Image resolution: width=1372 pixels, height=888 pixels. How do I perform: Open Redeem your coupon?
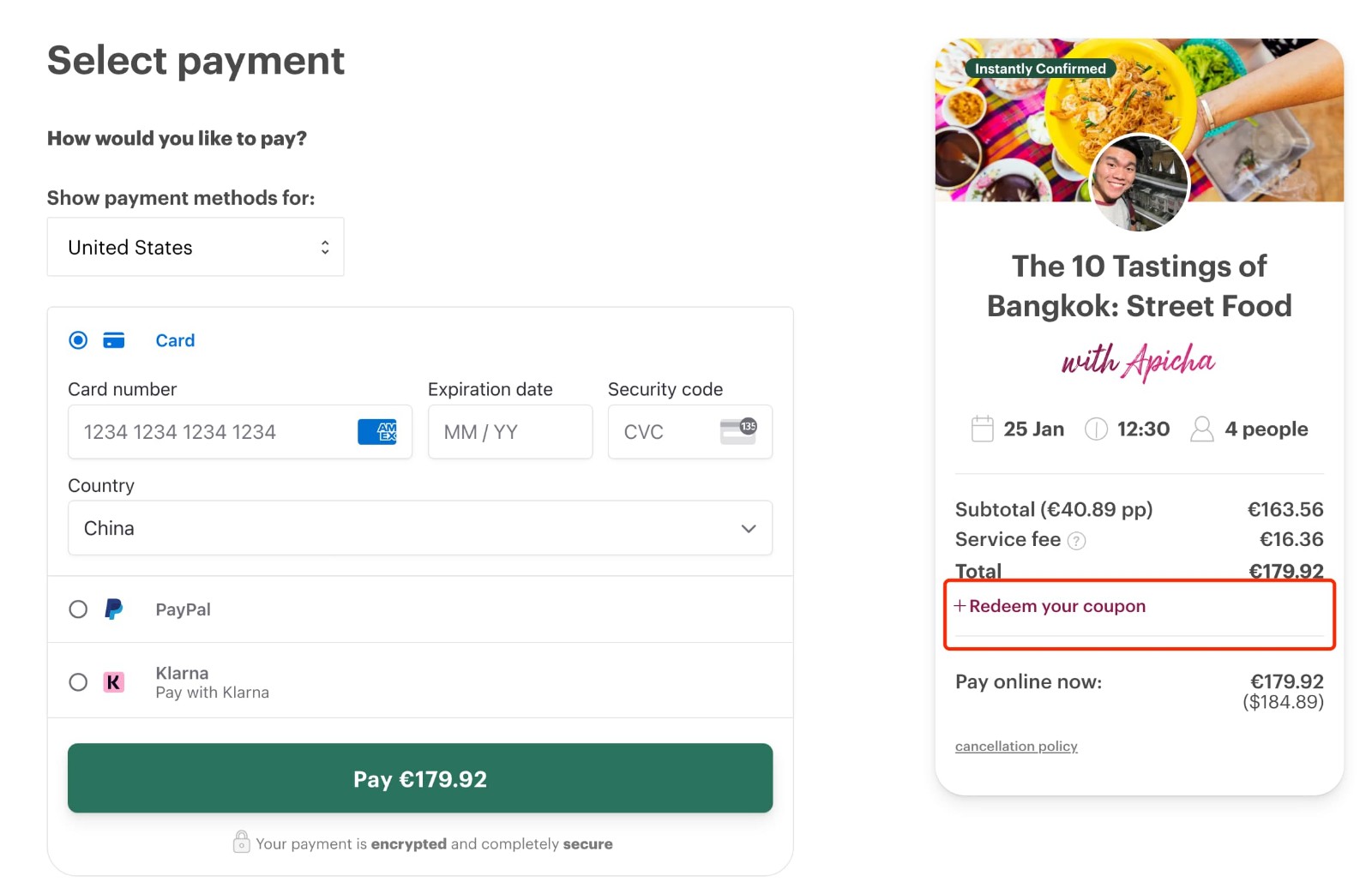click(1056, 606)
